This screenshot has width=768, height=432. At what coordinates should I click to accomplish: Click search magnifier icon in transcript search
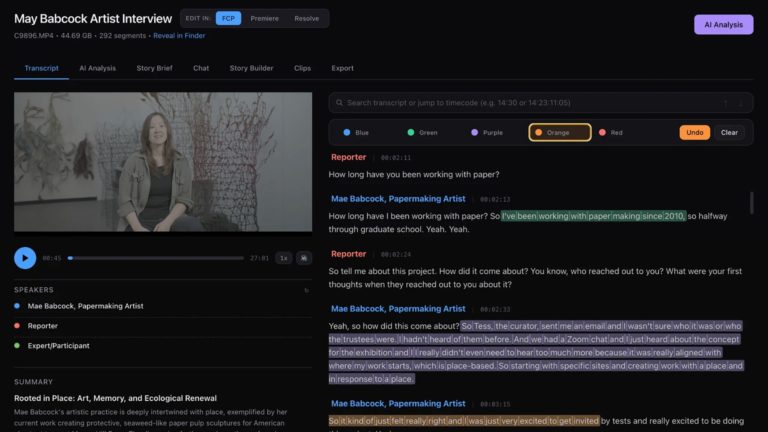(x=339, y=103)
